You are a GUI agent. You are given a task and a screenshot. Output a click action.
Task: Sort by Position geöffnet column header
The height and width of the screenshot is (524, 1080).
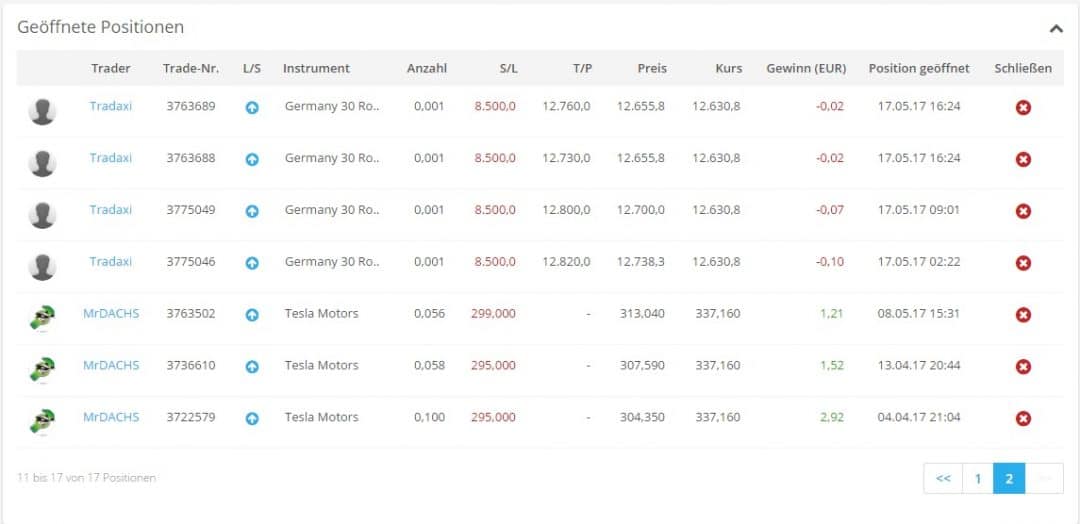pyautogui.click(x=919, y=68)
